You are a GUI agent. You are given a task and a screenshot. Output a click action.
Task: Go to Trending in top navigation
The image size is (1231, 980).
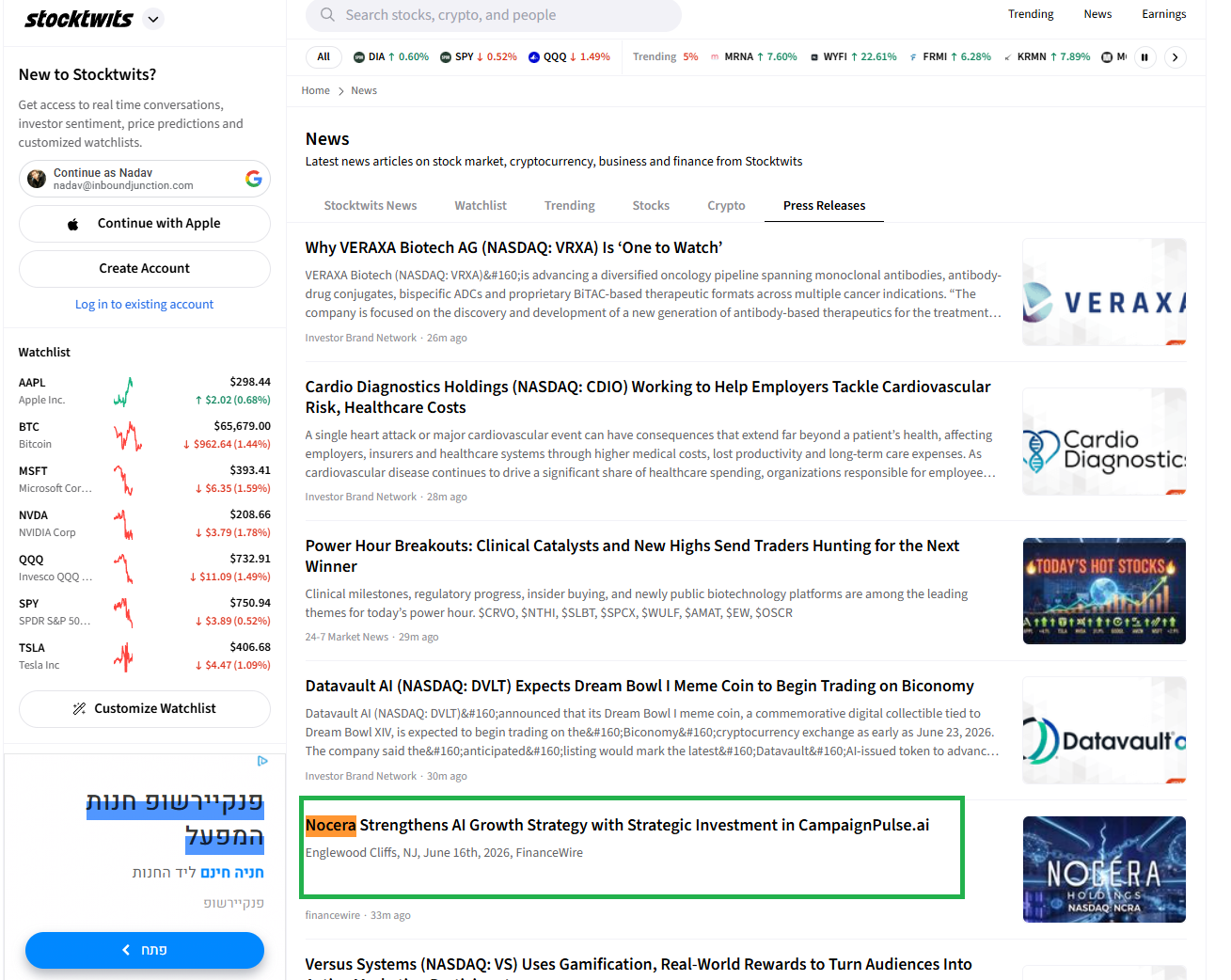[x=1031, y=14]
